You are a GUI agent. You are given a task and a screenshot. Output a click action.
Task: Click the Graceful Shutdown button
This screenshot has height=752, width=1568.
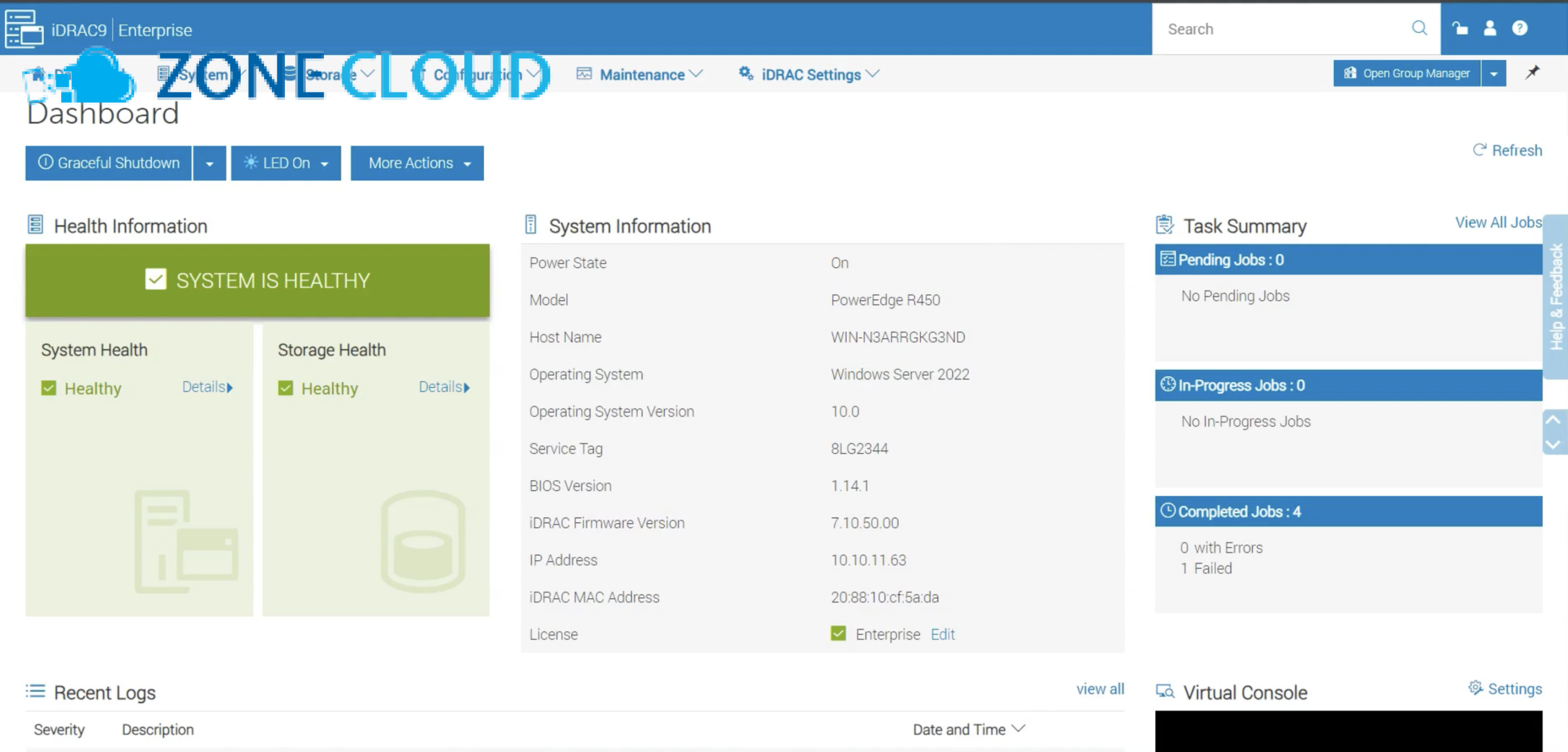pos(108,163)
